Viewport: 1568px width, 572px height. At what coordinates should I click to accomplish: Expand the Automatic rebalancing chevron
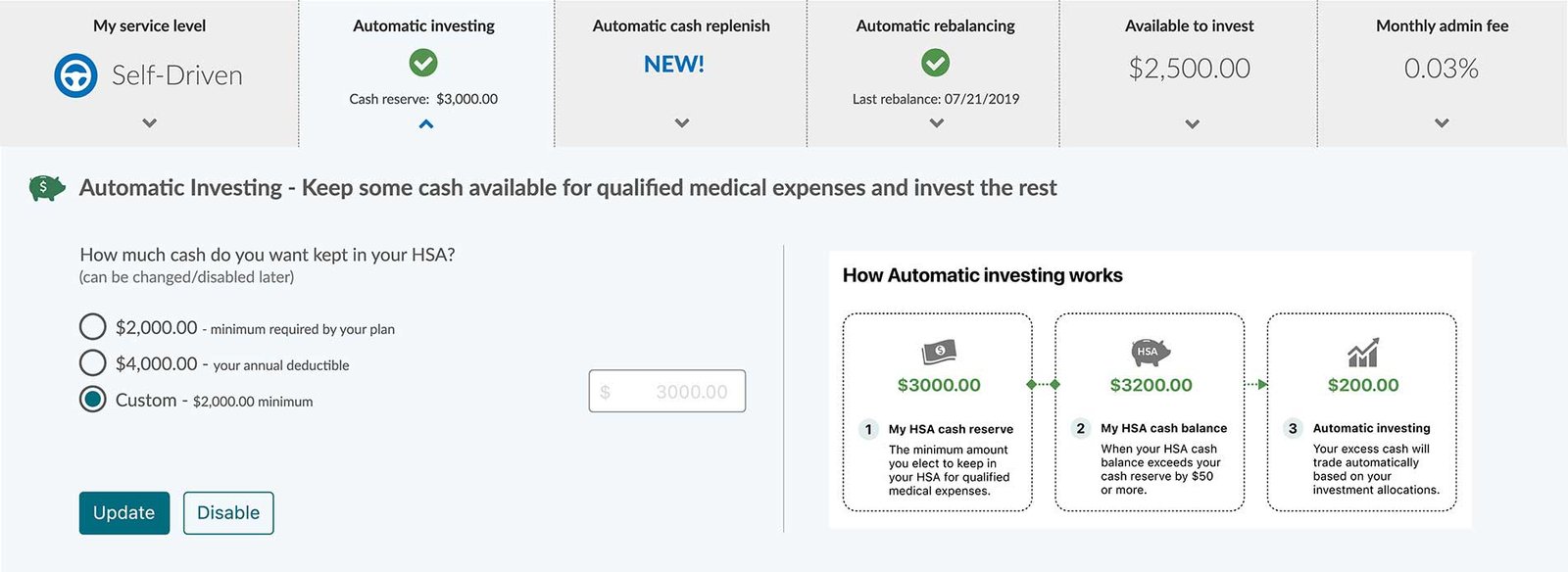click(937, 123)
